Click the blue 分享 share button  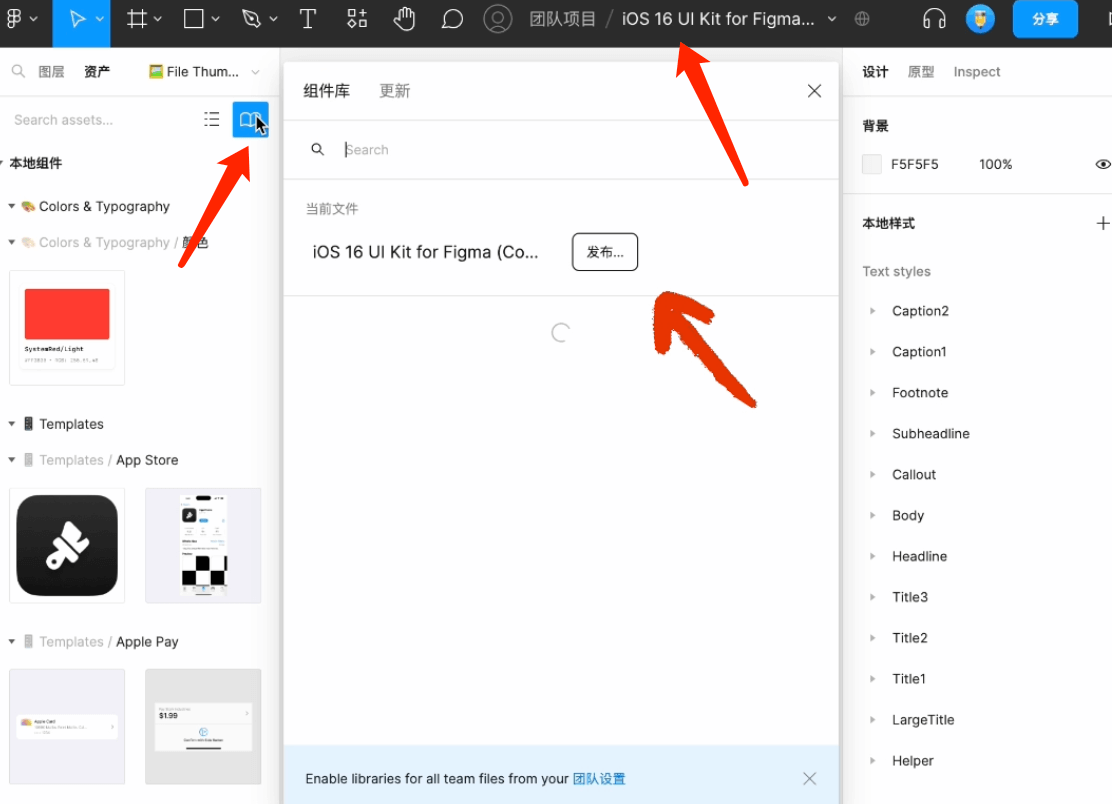click(x=1045, y=19)
